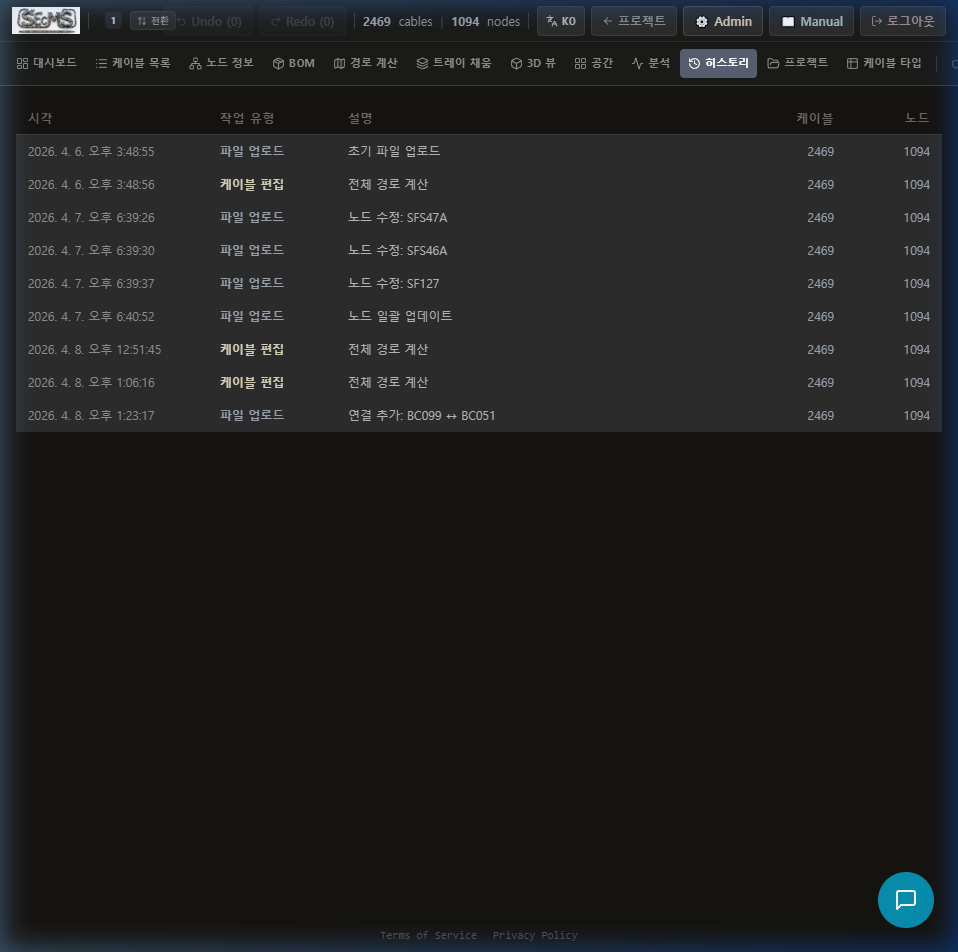
Task: Click the 전환 switch button
Action: [x=153, y=21]
